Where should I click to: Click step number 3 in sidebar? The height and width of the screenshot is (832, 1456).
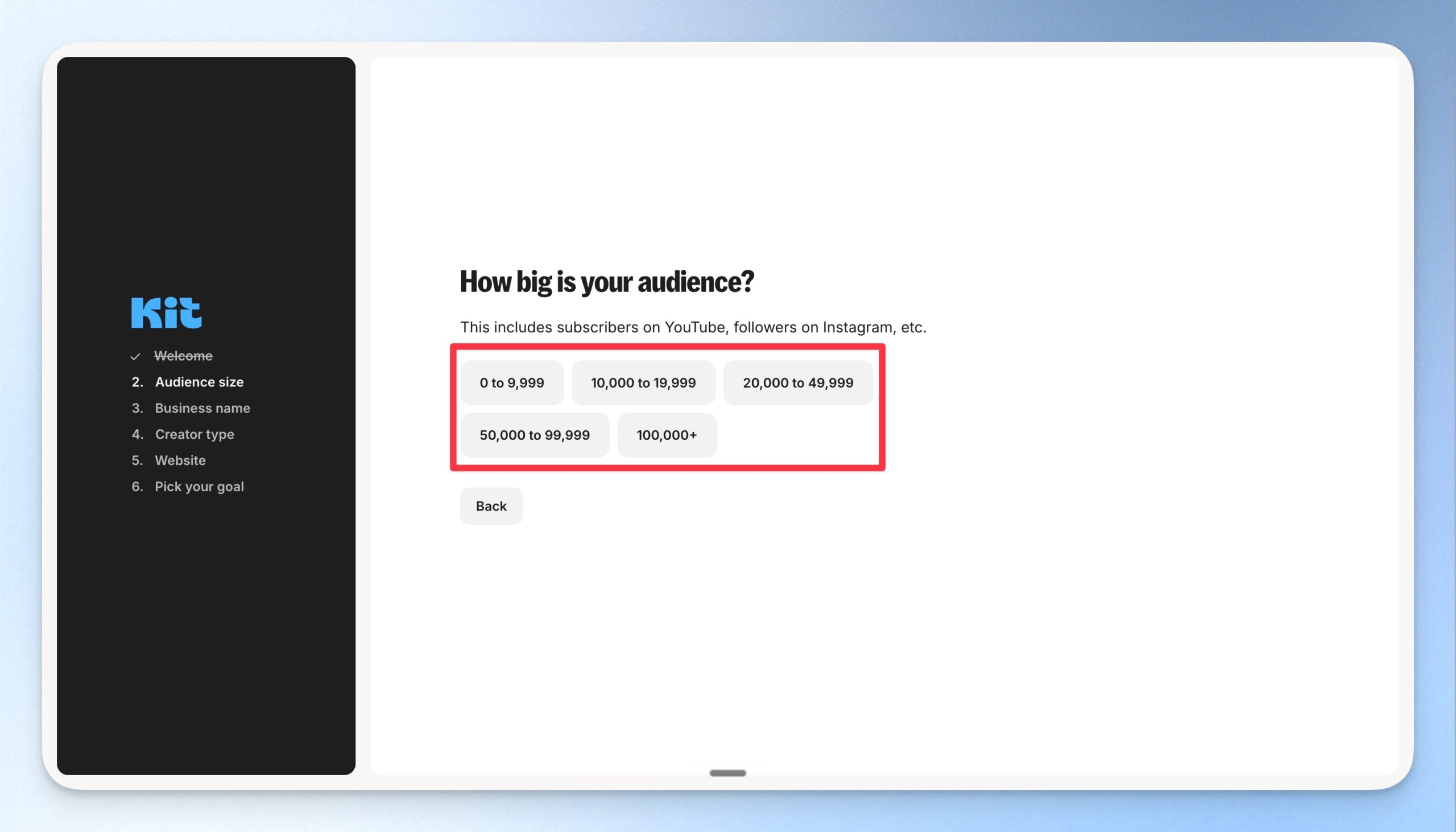(x=137, y=408)
